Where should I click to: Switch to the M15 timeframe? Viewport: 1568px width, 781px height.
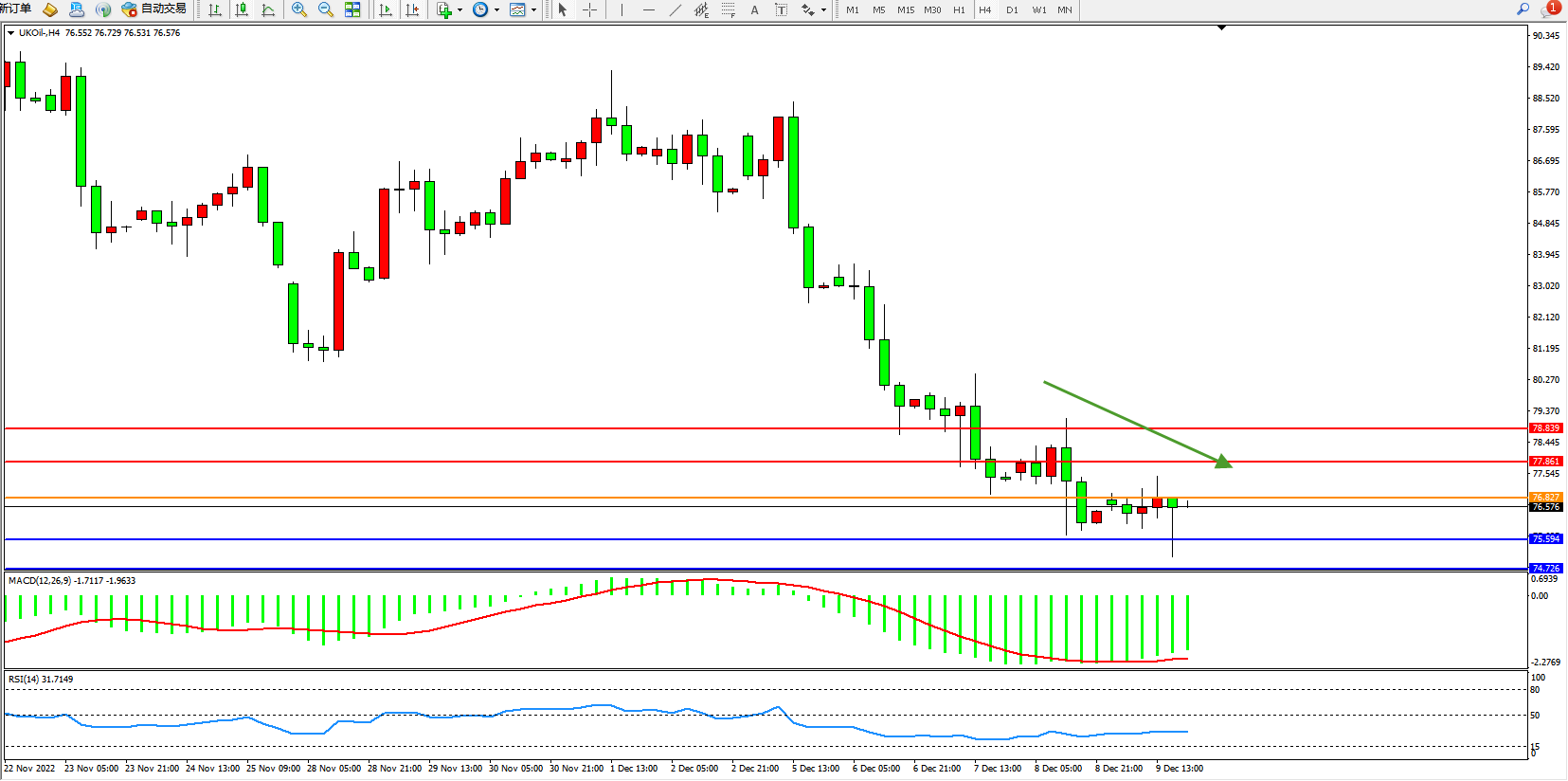coord(906,9)
